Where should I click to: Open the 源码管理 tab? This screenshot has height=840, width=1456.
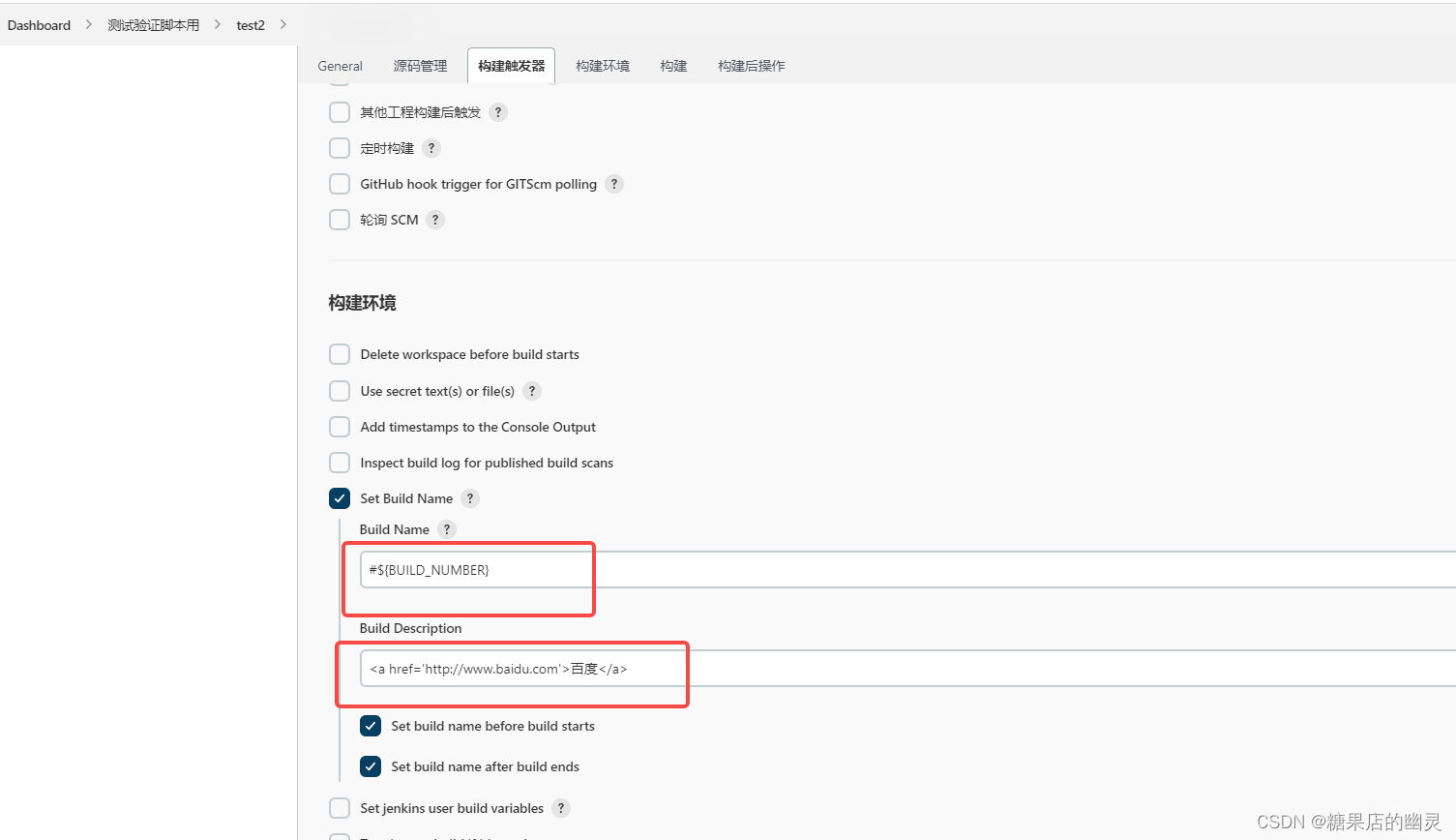click(421, 66)
